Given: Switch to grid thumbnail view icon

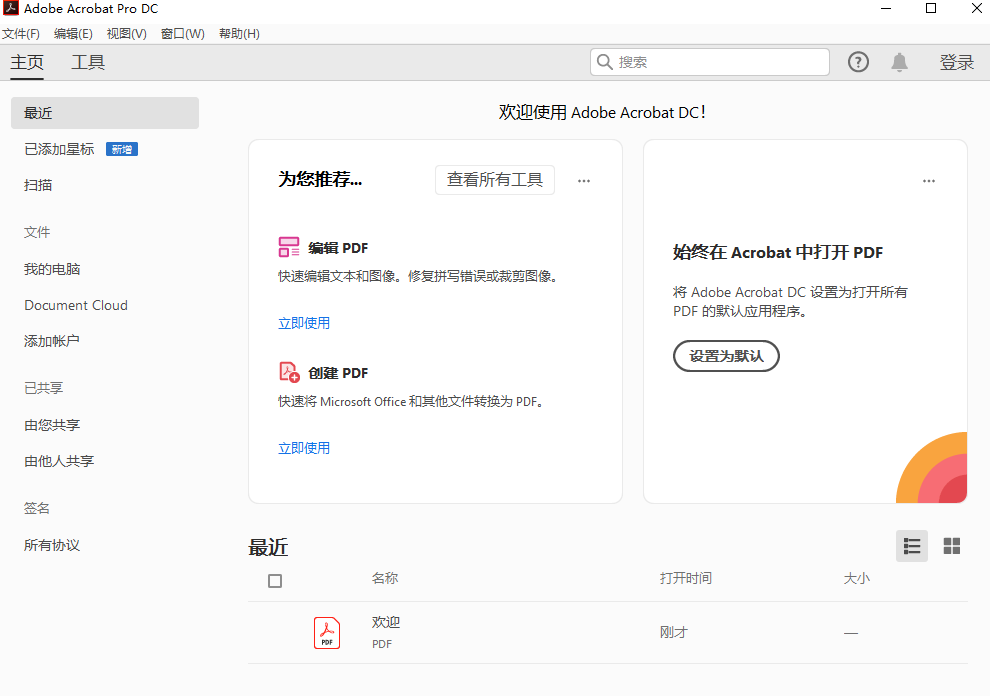Looking at the screenshot, I should click(x=952, y=546).
